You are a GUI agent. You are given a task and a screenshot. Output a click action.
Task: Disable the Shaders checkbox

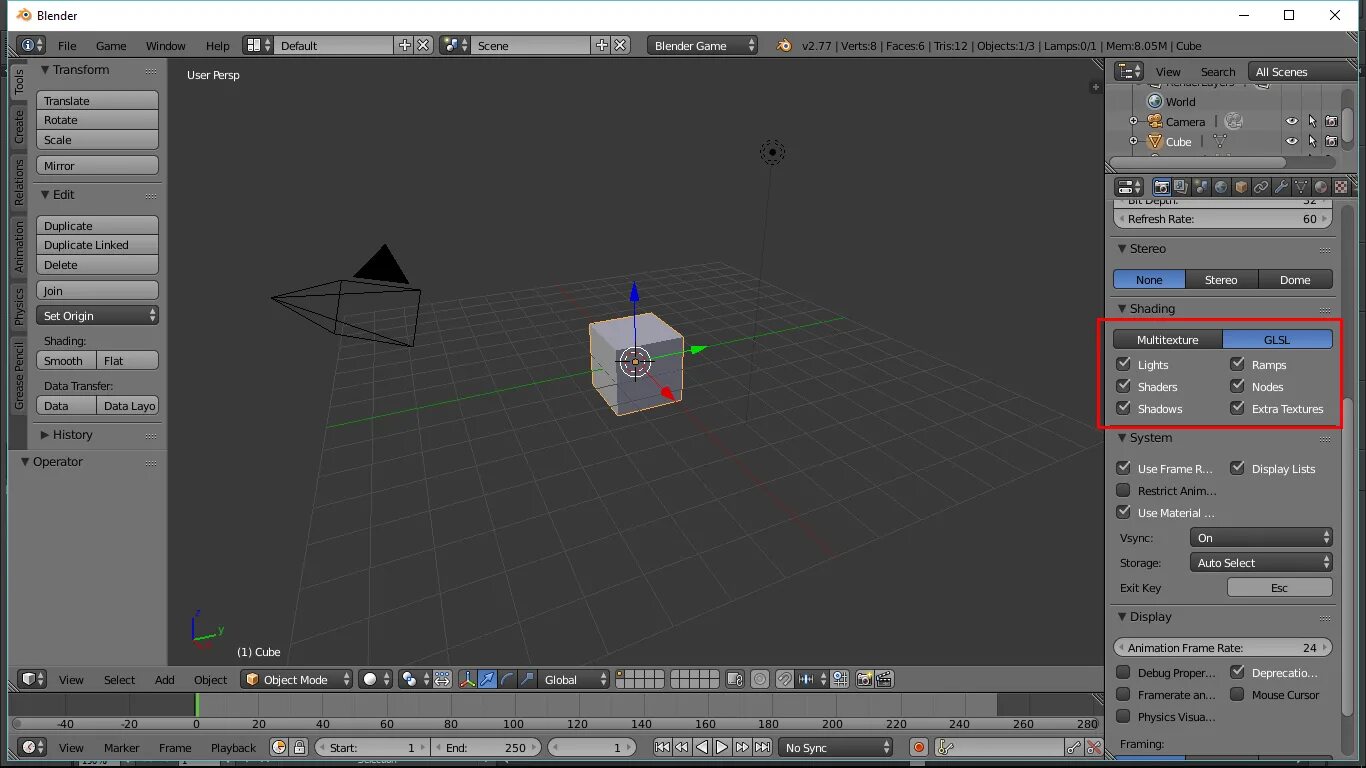pyautogui.click(x=1123, y=386)
